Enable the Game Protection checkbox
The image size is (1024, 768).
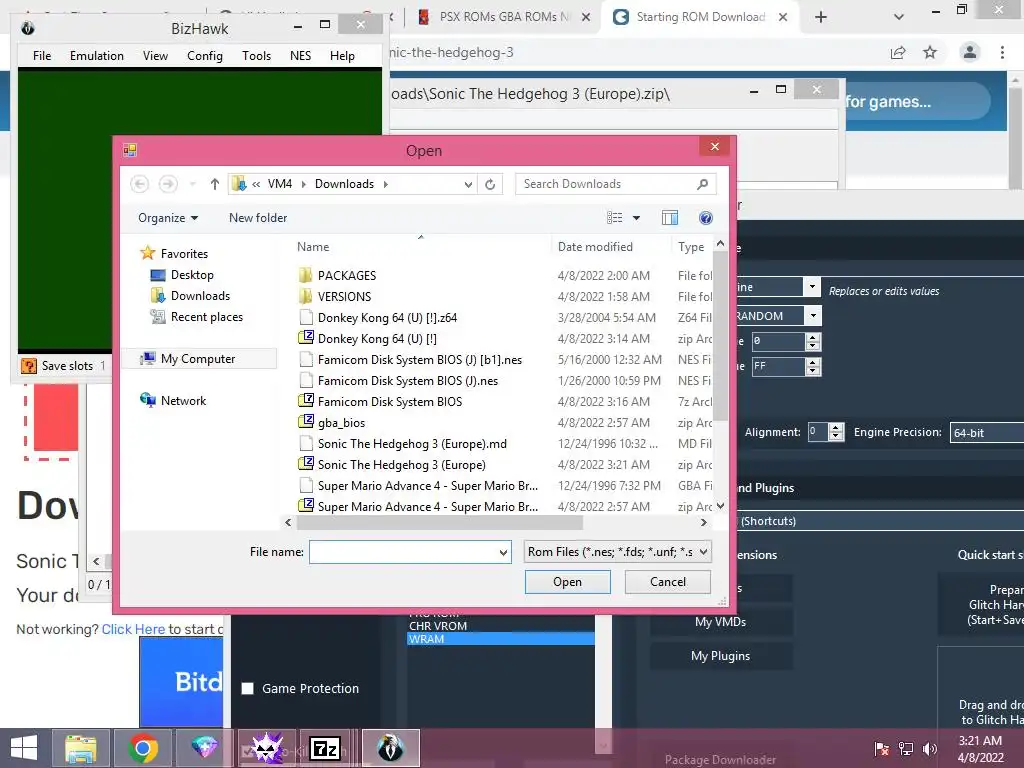click(248, 688)
